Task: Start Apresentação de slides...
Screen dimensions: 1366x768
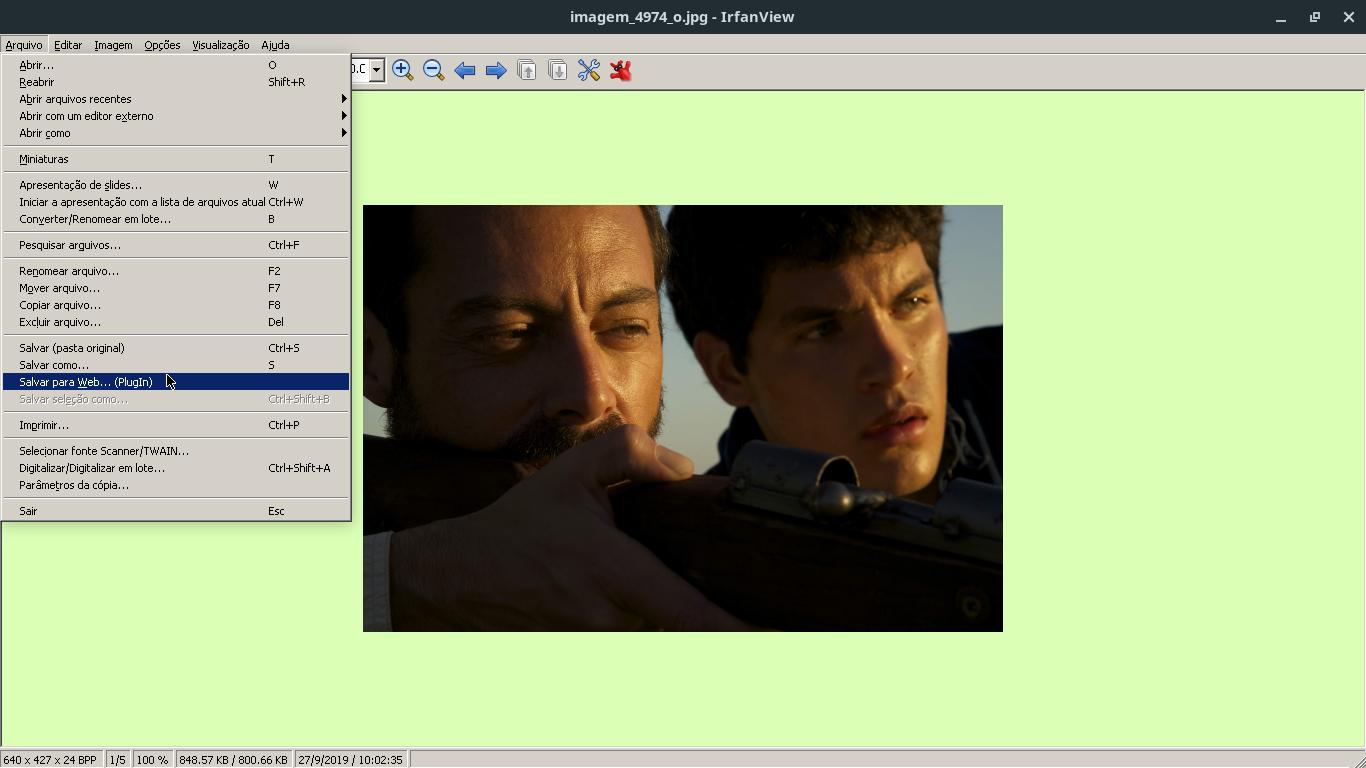Action: pos(176,185)
